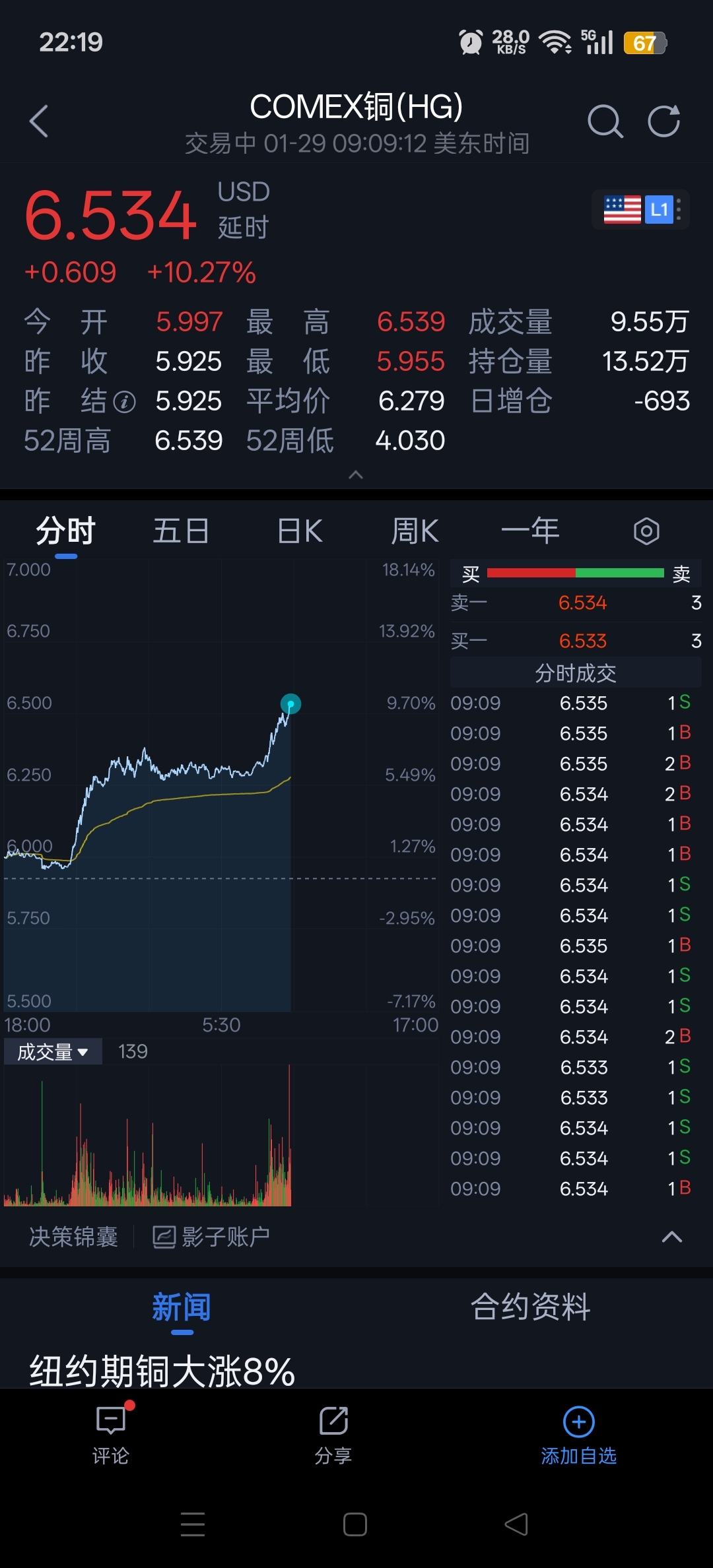The image size is (713, 1568).
Task: Tap the +0.609 price change value
Action: click(x=70, y=273)
